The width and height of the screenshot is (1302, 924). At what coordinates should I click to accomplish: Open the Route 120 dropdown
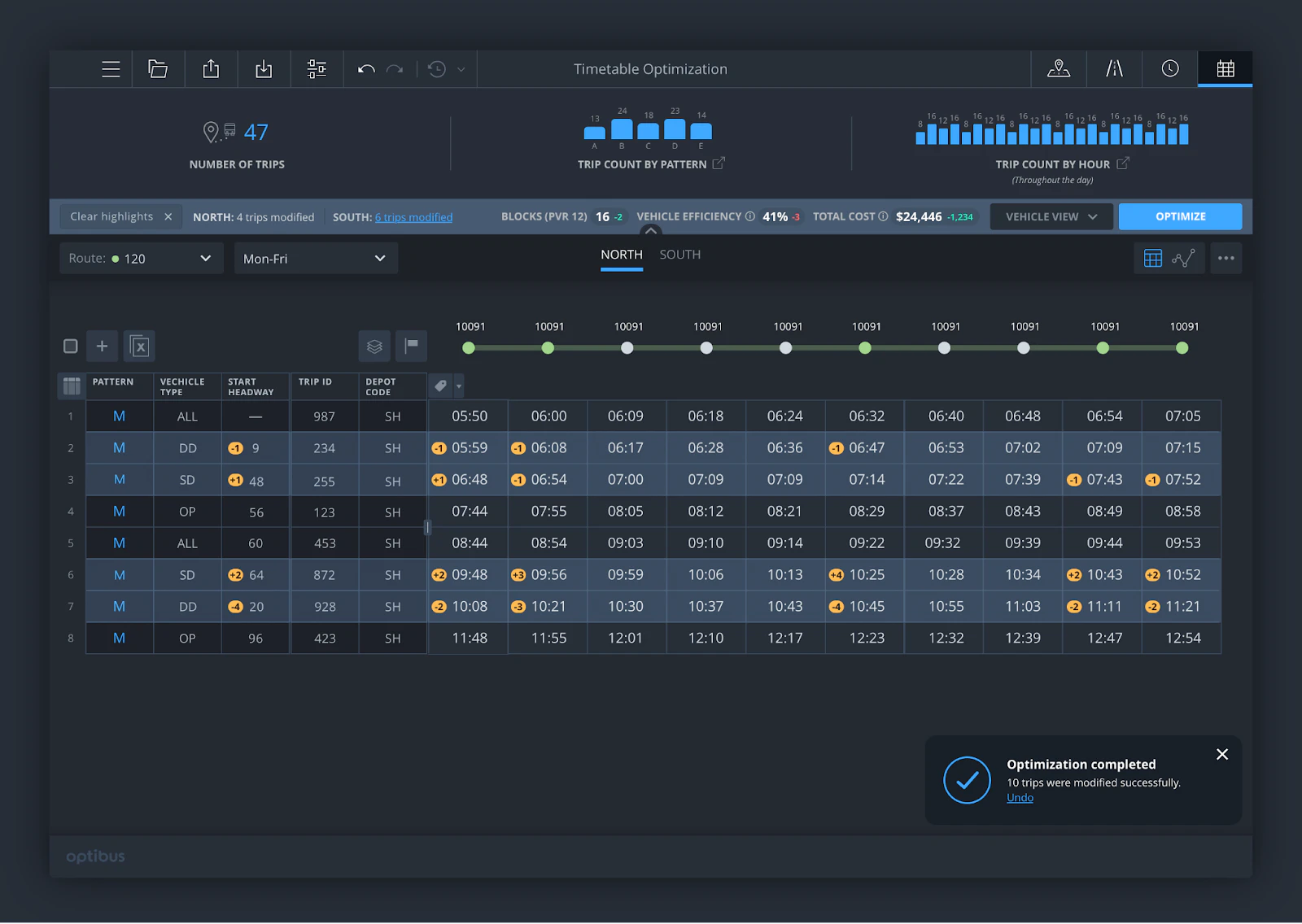(x=140, y=258)
